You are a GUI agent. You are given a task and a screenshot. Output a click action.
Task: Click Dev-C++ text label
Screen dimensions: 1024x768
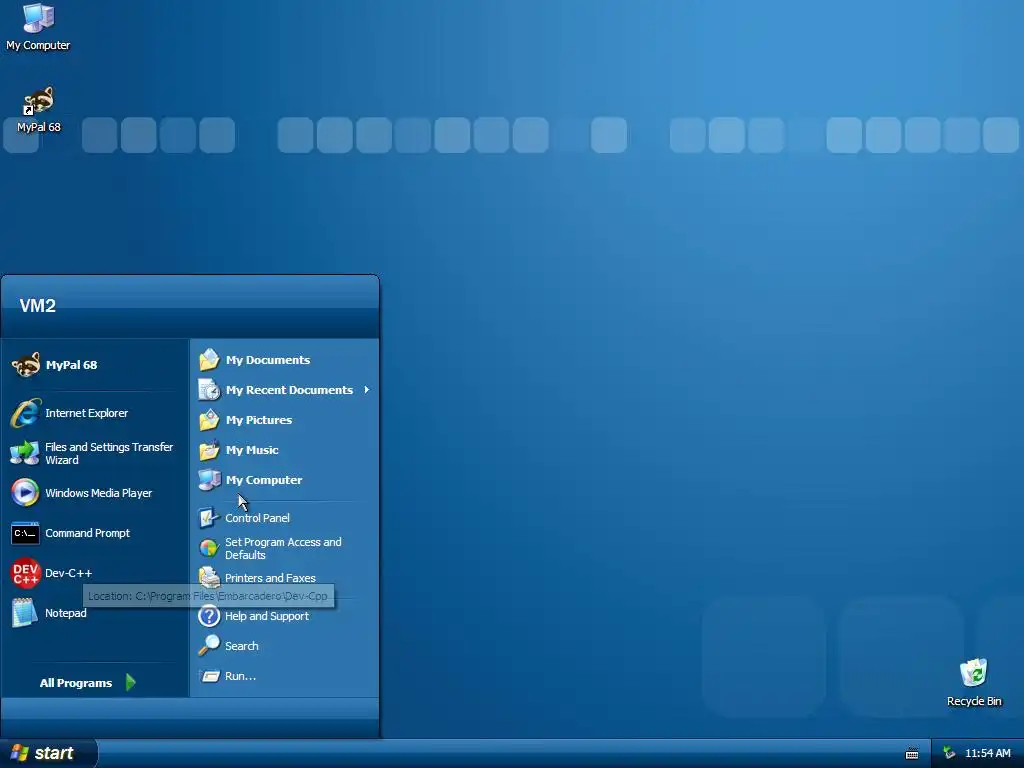tap(69, 573)
